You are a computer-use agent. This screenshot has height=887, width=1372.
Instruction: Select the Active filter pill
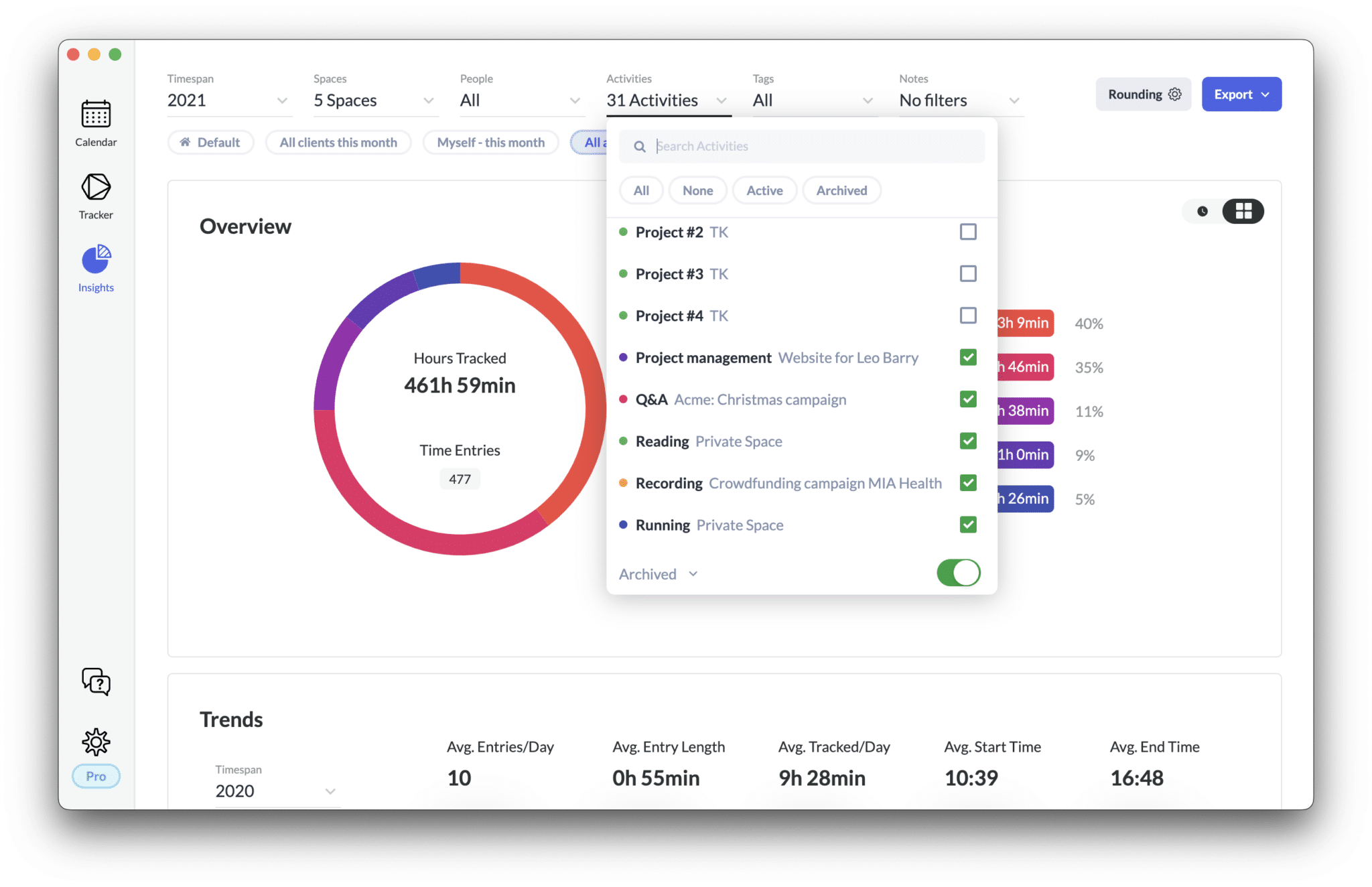(x=764, y=190)
